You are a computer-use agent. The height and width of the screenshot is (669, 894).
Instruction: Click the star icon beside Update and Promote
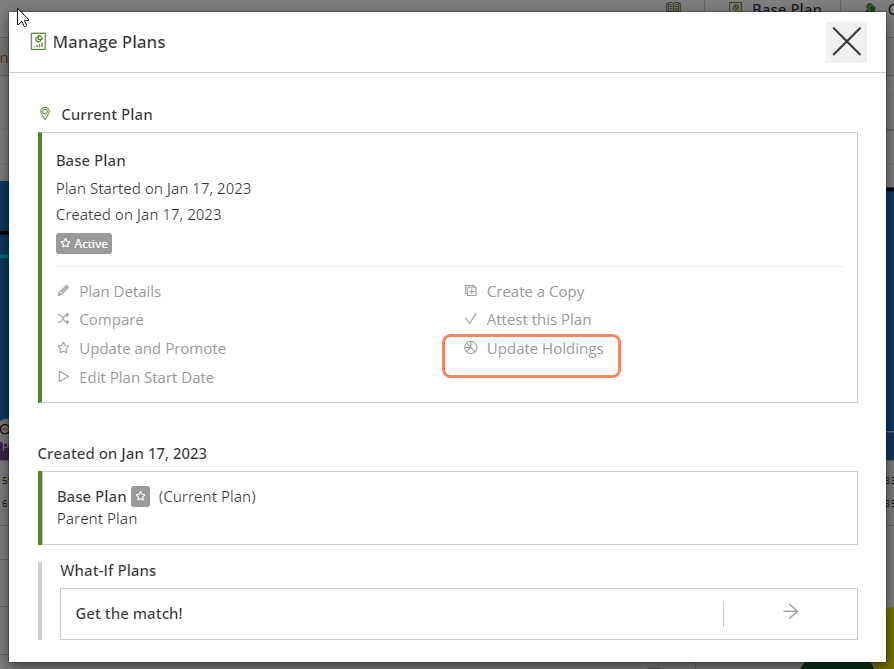63,348
